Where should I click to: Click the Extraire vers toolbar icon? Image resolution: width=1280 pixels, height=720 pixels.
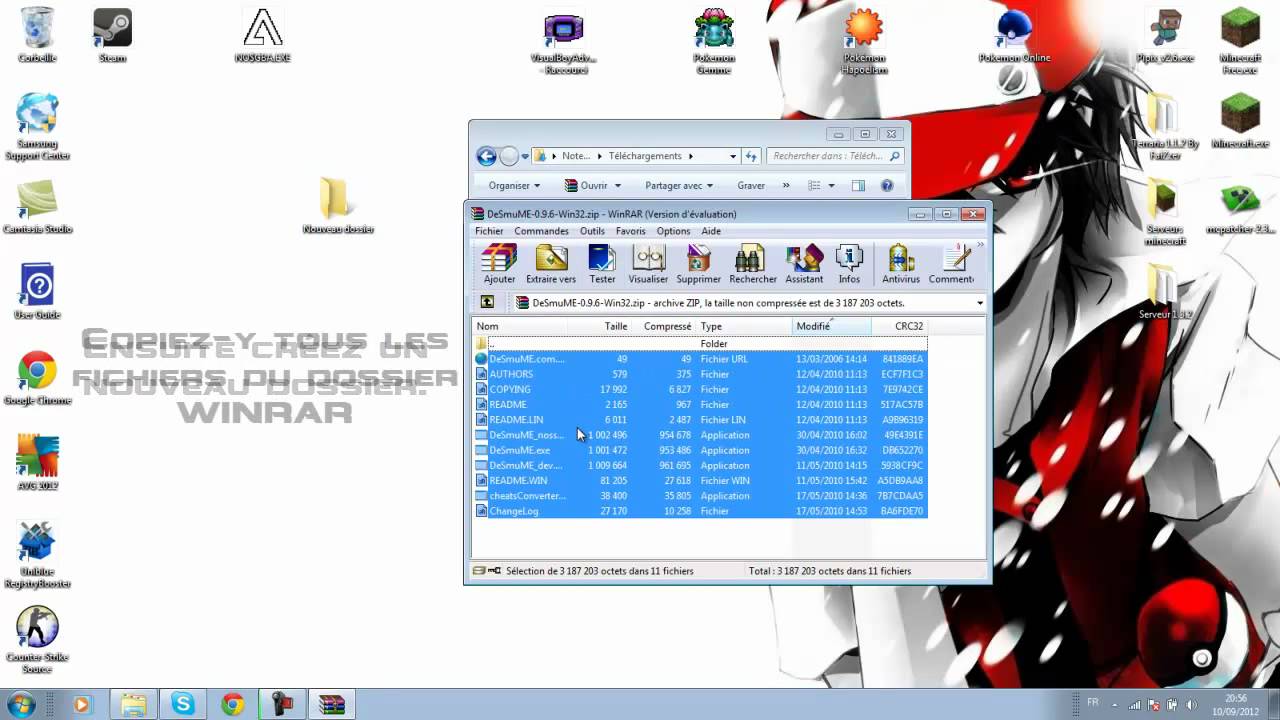[x=551, y=264]
